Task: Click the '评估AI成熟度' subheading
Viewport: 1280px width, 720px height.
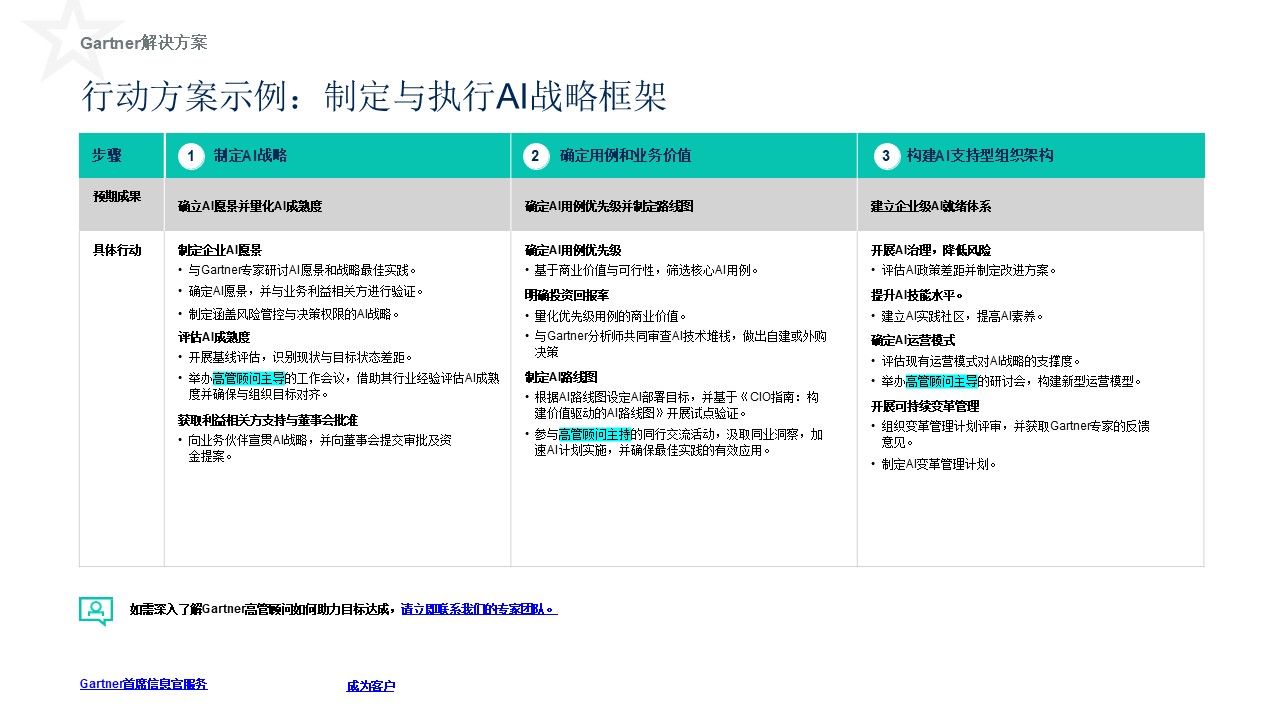Action: (214, 337)
